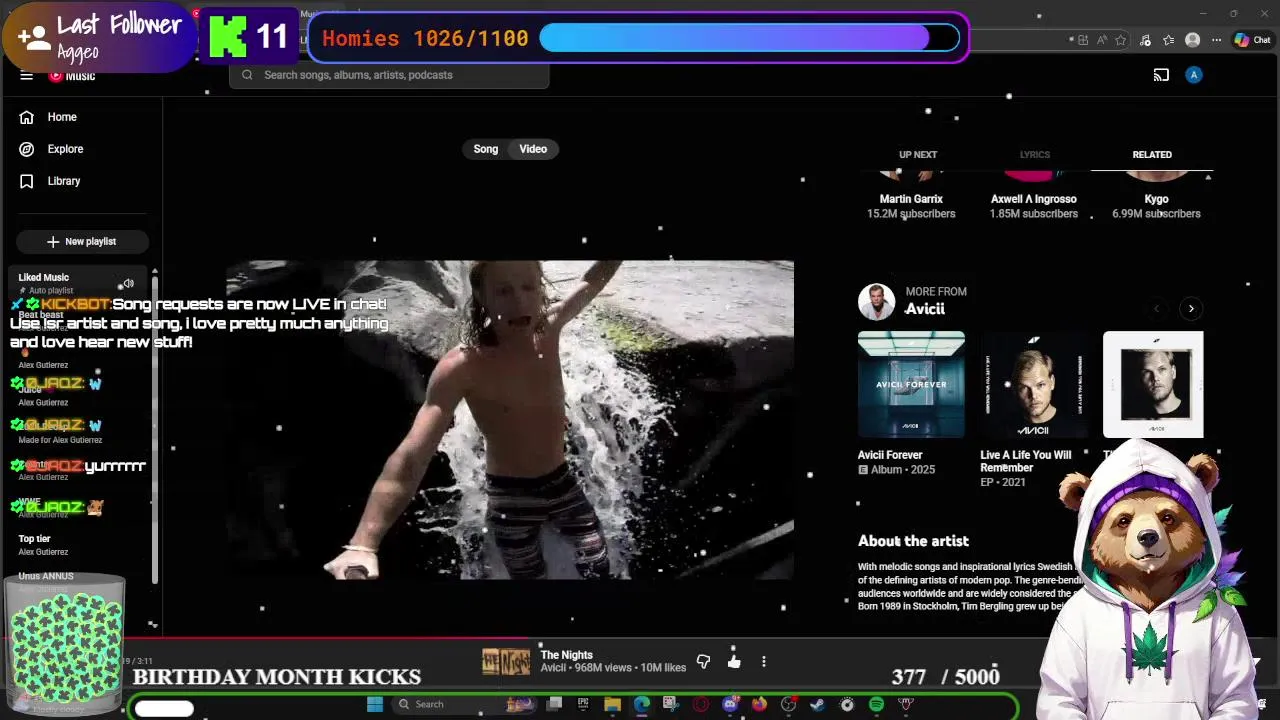Open the blue 'A' account avatar menu

pos(1193,75)
